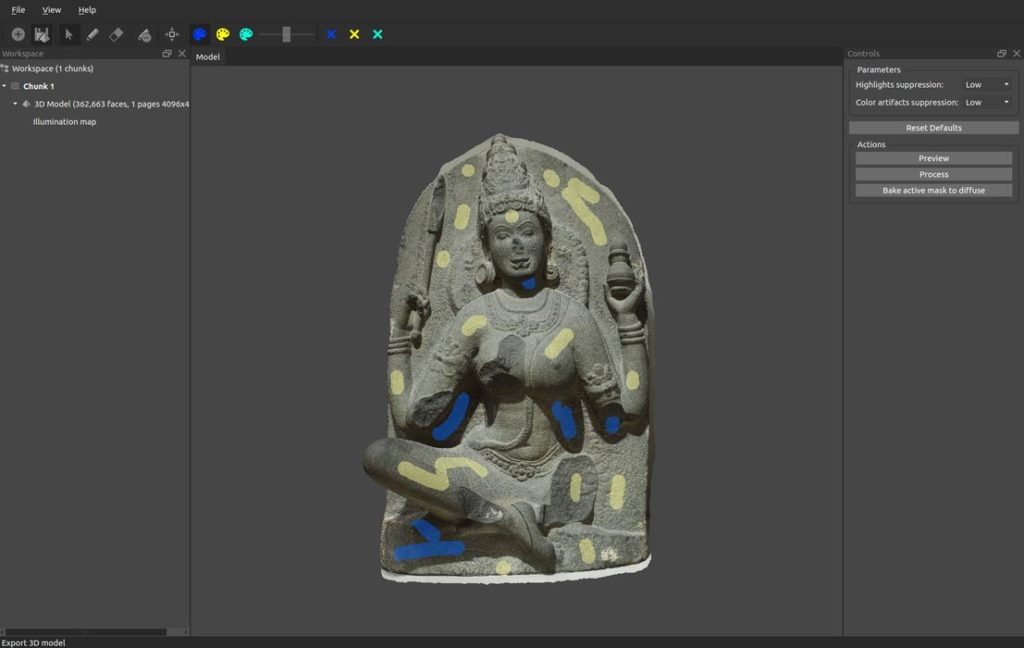The width and height of the screenshot is (1024, 648).
Task: Collapse the Chunk 1 tree node
Action: [4, 86]
